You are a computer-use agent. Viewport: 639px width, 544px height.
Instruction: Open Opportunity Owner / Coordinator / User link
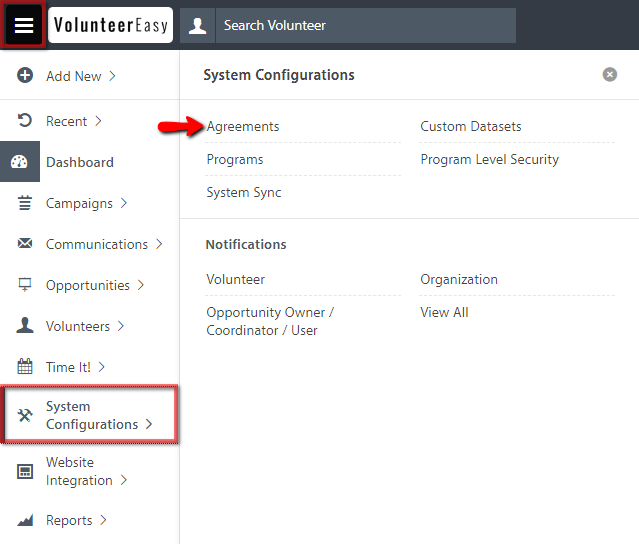click(x=270, y=321)
